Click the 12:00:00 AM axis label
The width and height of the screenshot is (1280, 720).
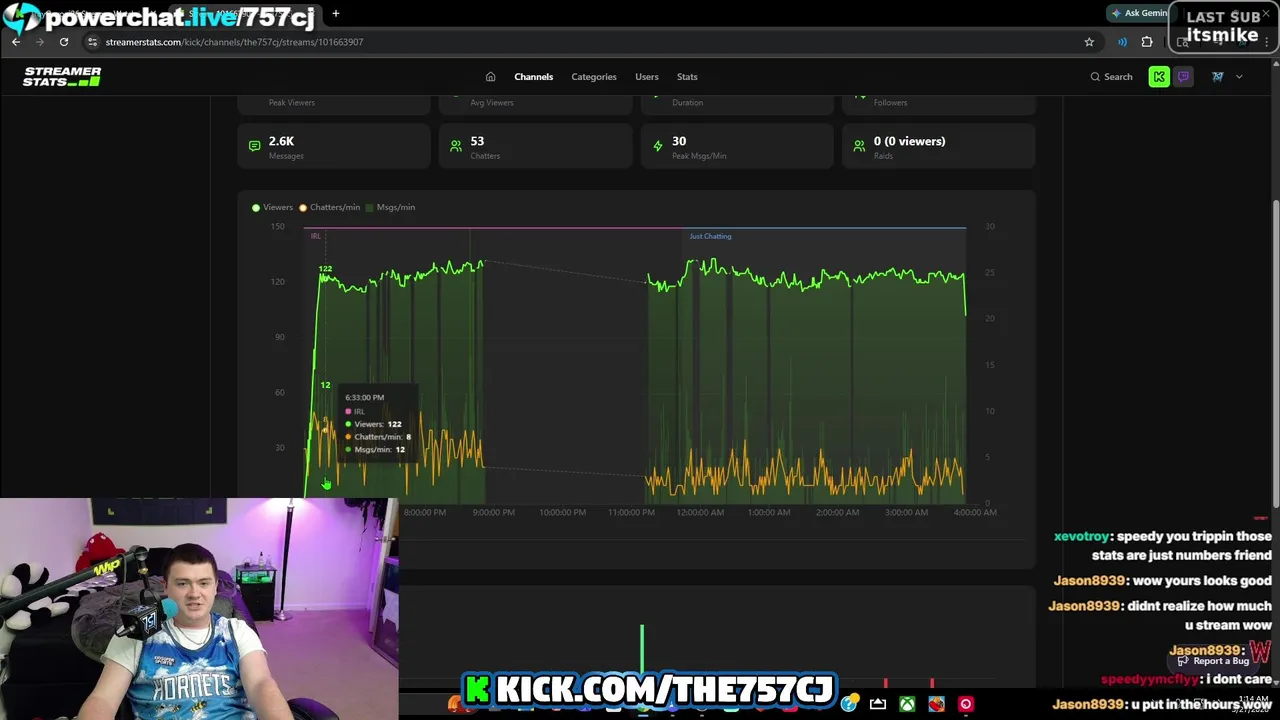[700, 512]
